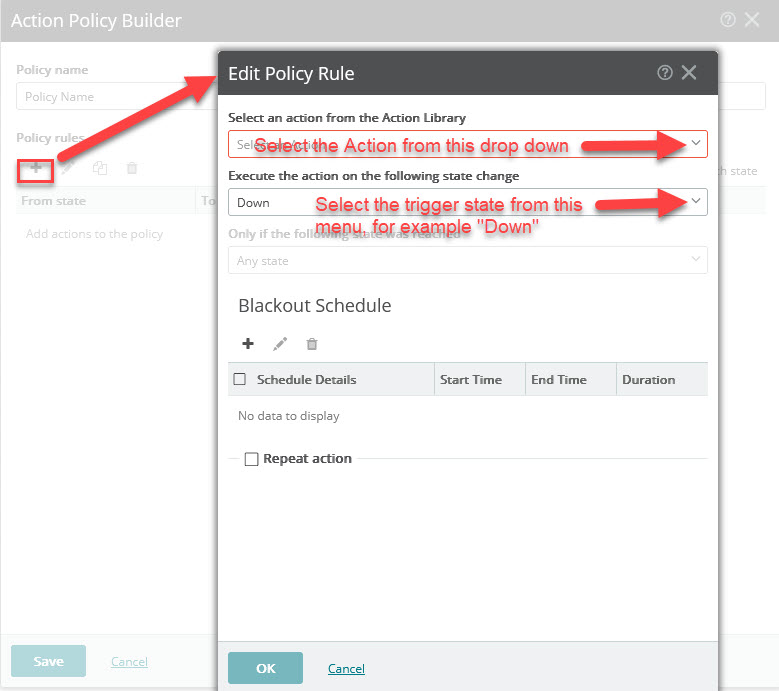Copy the selected policy rule
Image resolution: width=779 pixels, height=691 pixels.
click(100, 168)
